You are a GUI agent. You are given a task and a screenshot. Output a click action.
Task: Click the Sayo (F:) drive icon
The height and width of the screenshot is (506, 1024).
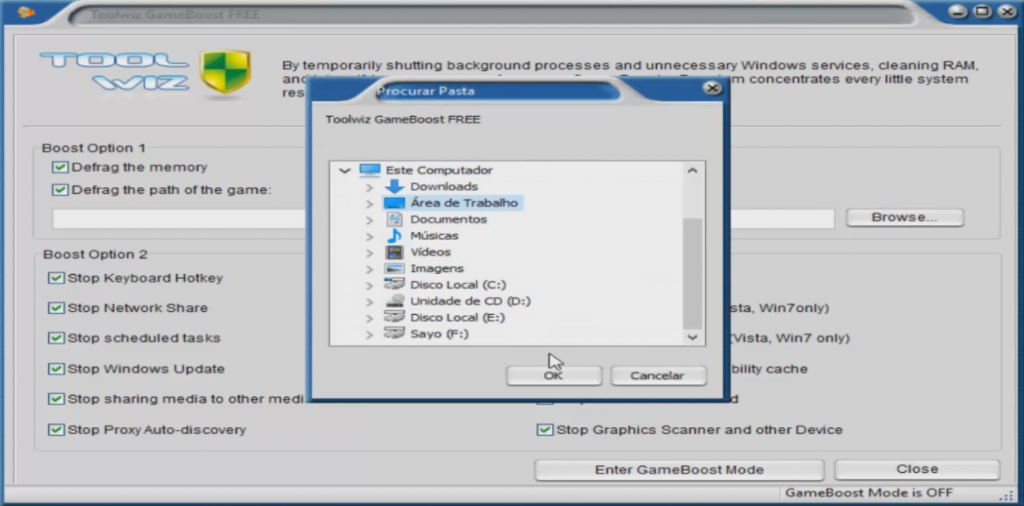[394, 334]
